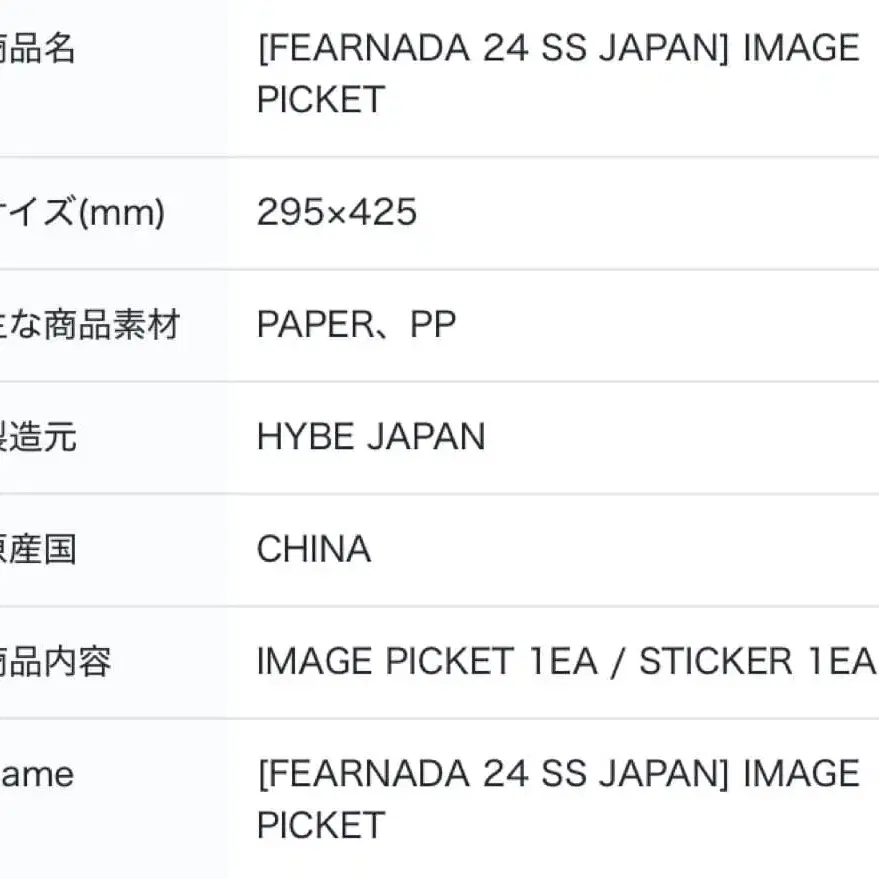Click the 製造元 row label
The width and height of the screenshot is (879, 879).
(x=38, y=437)
